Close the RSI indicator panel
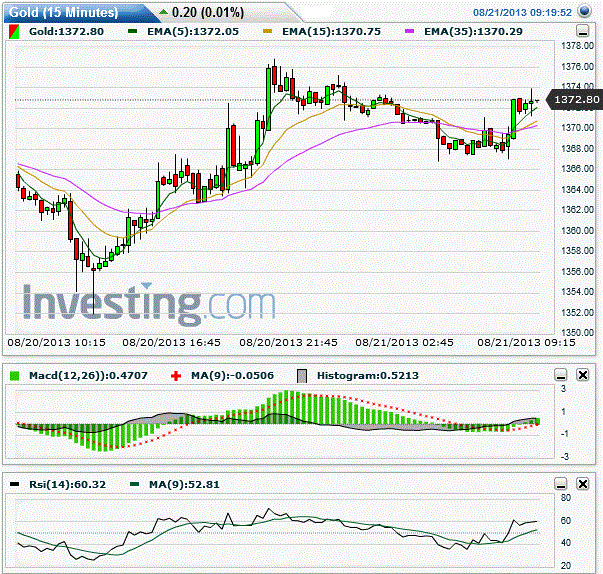 click(x=583, y=483)
